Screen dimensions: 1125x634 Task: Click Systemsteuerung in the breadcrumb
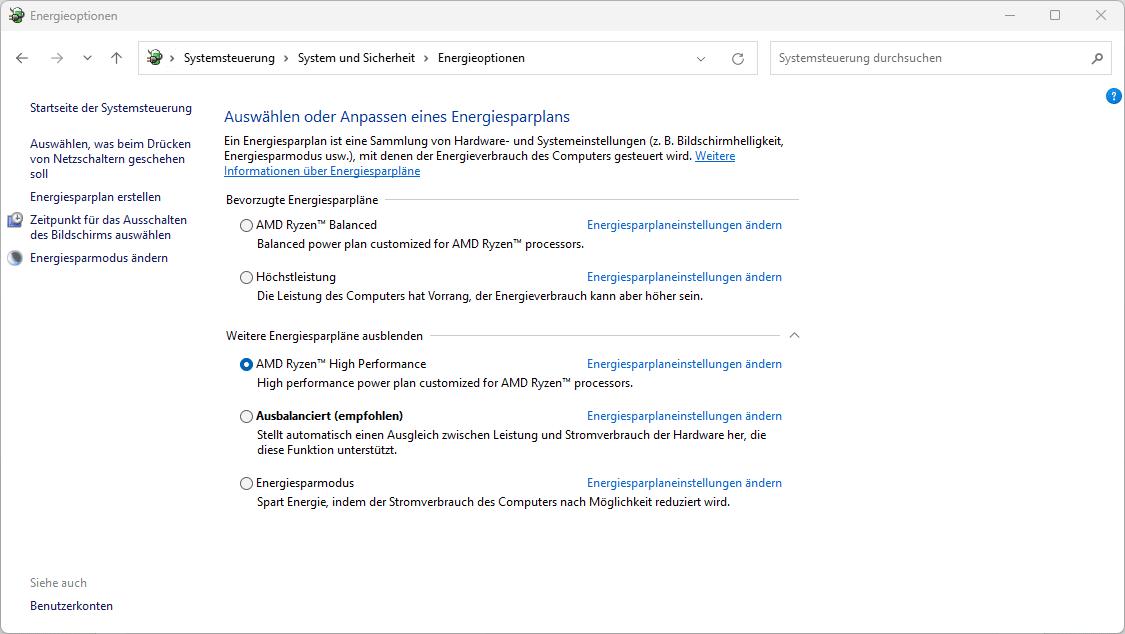[x=229, y=58]
